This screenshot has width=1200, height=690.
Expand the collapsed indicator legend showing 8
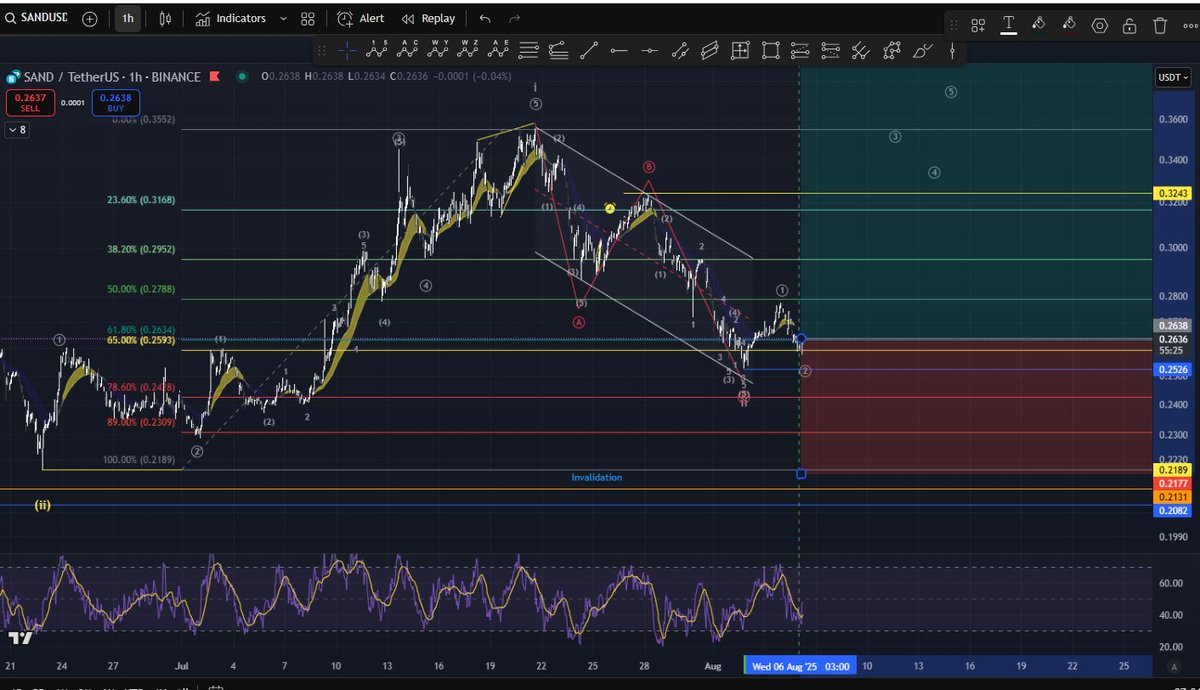(x=17, y=130)
